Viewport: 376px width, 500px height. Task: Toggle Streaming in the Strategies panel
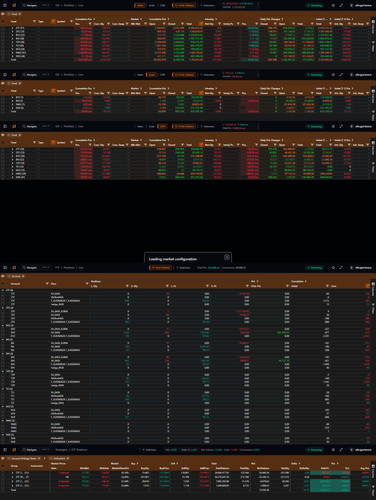pyautogui.click(x=314, y=450)
